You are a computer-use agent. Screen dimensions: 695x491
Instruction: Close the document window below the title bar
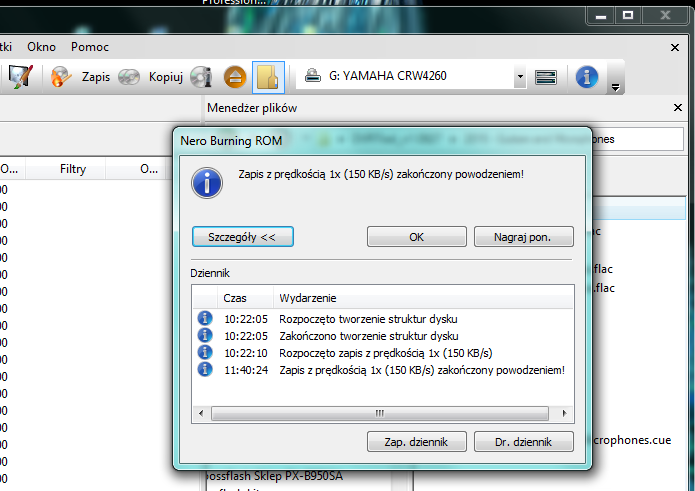coord(675,47)
